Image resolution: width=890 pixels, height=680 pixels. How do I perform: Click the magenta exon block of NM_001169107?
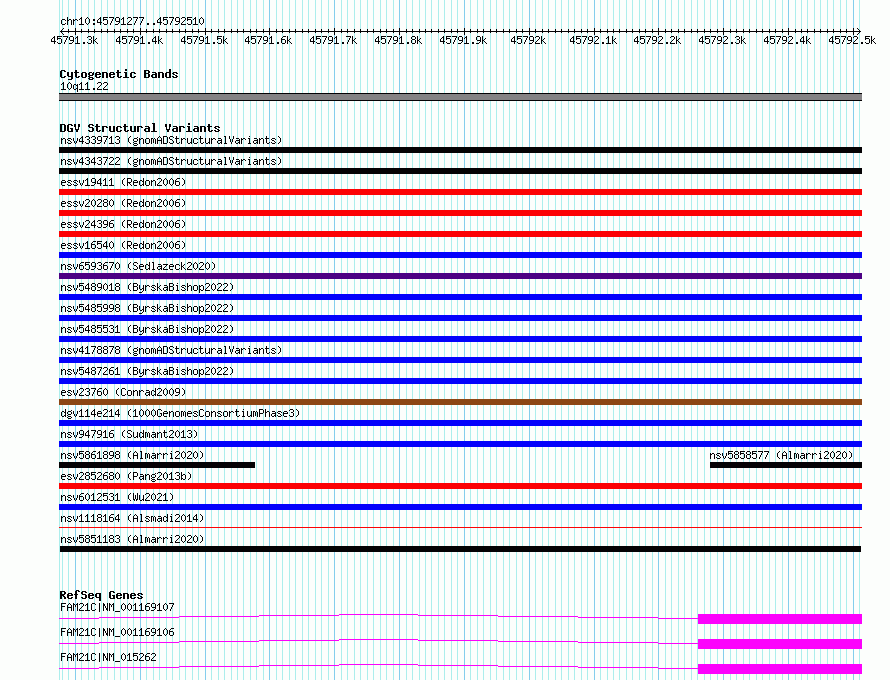click(x=780, y=619)
